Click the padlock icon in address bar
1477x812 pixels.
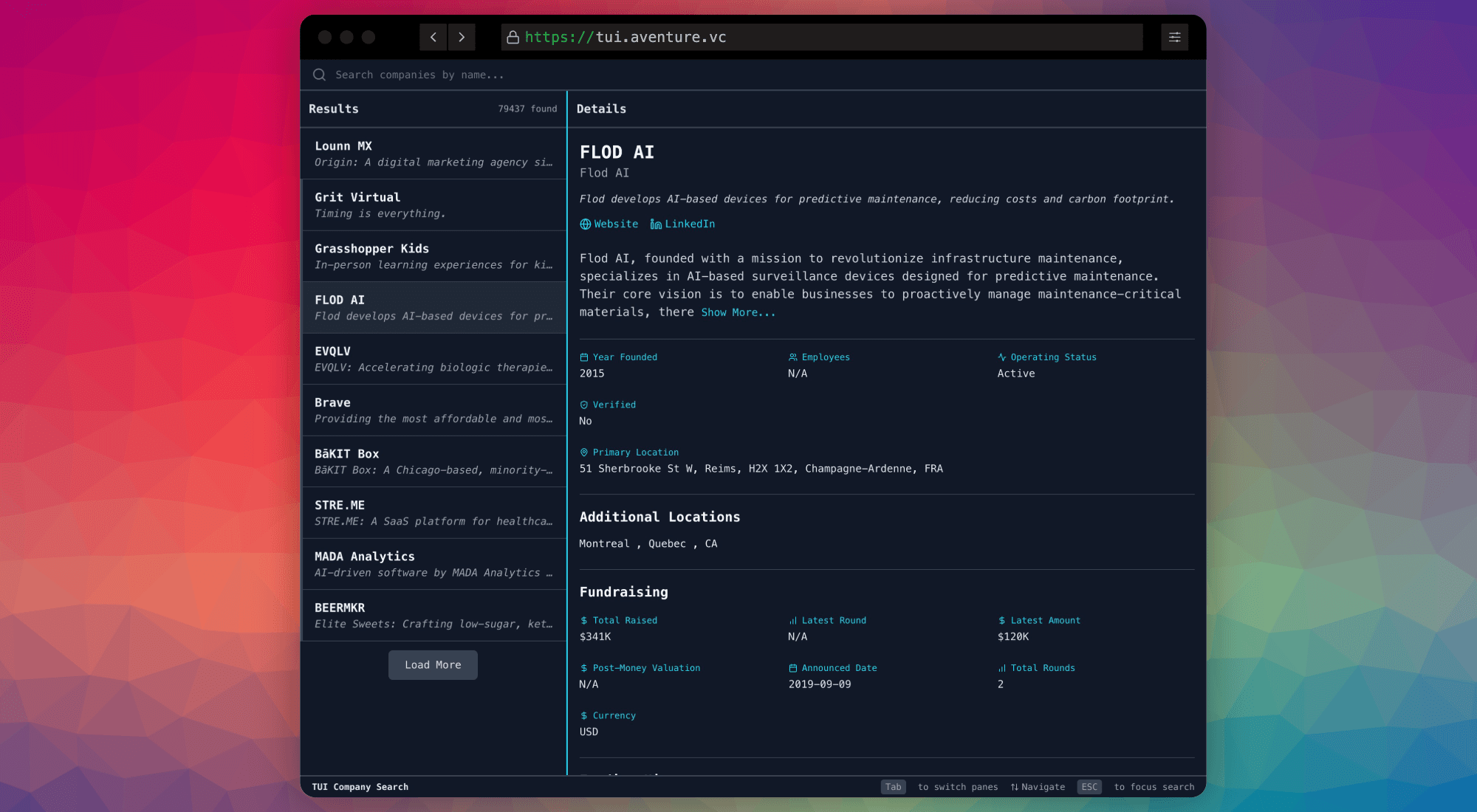click(513, 37)
